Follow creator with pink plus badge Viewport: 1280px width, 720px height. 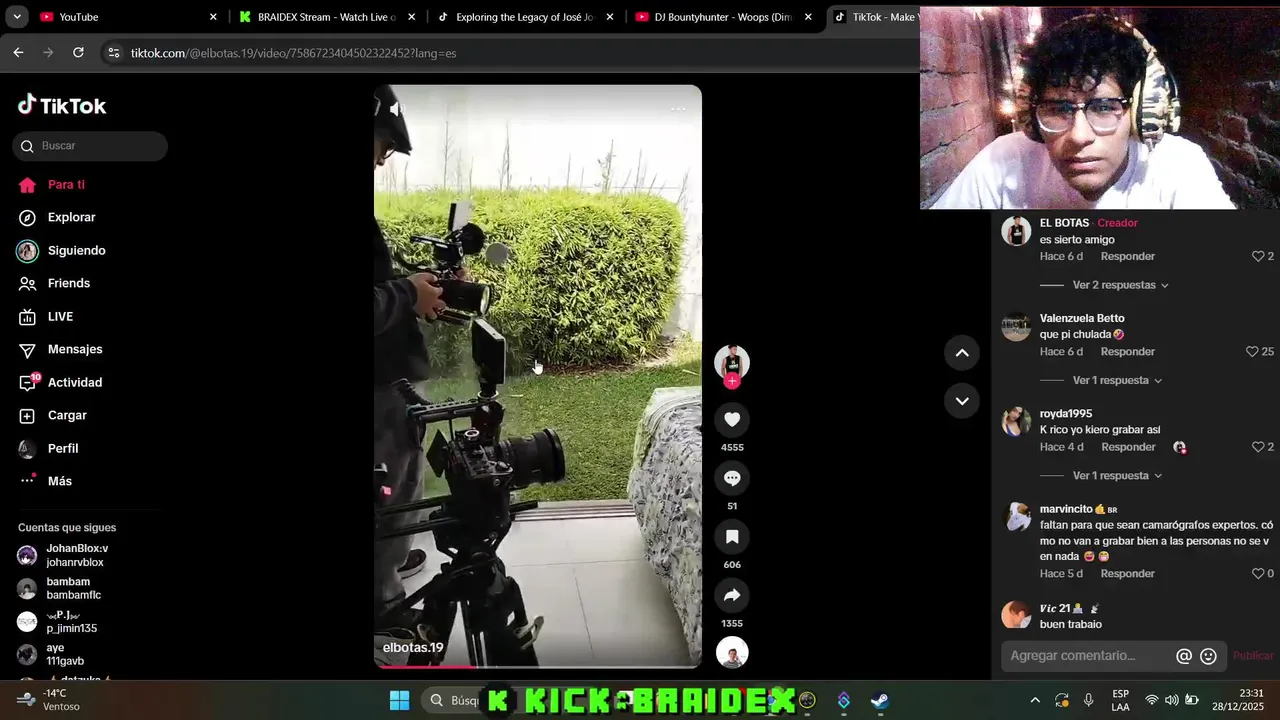pyautogui.click(x=732, y=381)
